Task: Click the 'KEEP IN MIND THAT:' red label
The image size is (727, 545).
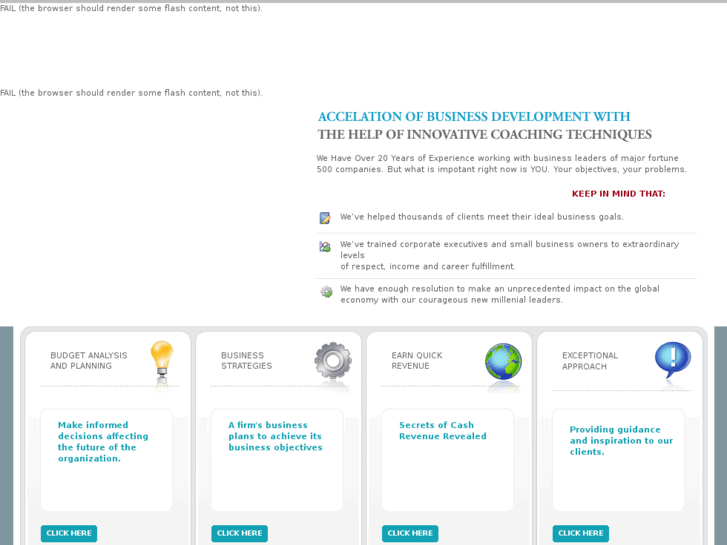Action: 619,194
